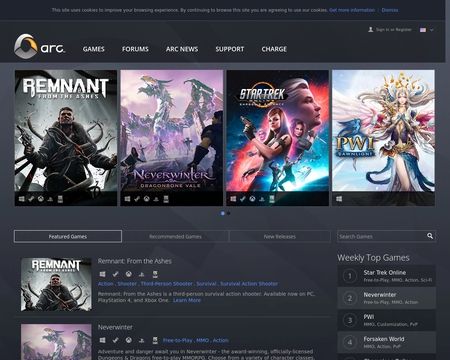Click Neverwinter list entry title
This screenshot has height=360, width=450.
[115, 327]
